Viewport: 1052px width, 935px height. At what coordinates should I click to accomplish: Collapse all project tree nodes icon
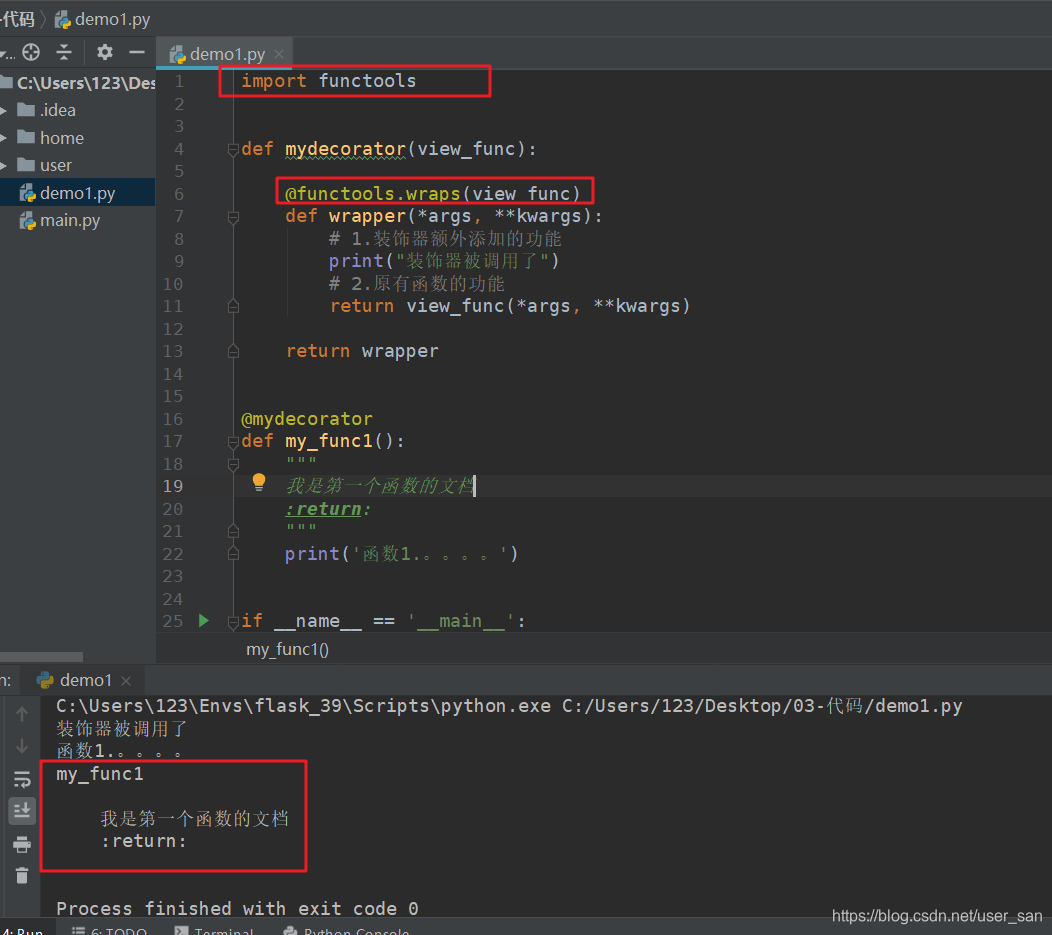64,52
